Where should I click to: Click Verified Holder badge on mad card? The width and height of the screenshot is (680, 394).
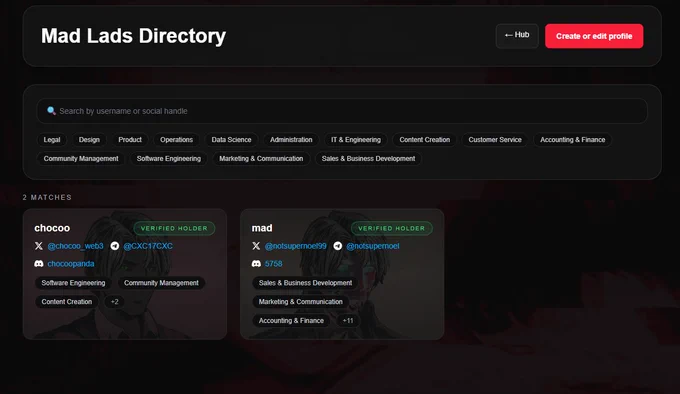pyautogui.click(x=391, y=228)
